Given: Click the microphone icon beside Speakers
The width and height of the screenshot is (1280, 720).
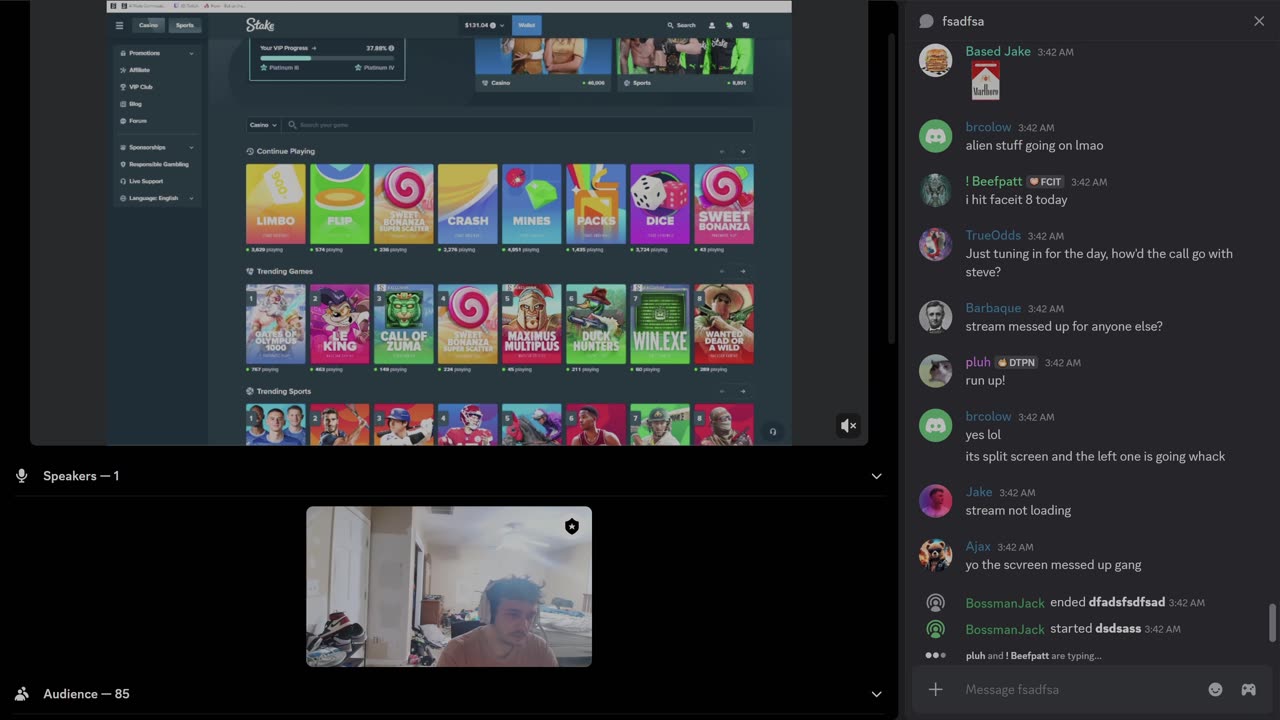Looking at the screenshot, I should point(22,476).
